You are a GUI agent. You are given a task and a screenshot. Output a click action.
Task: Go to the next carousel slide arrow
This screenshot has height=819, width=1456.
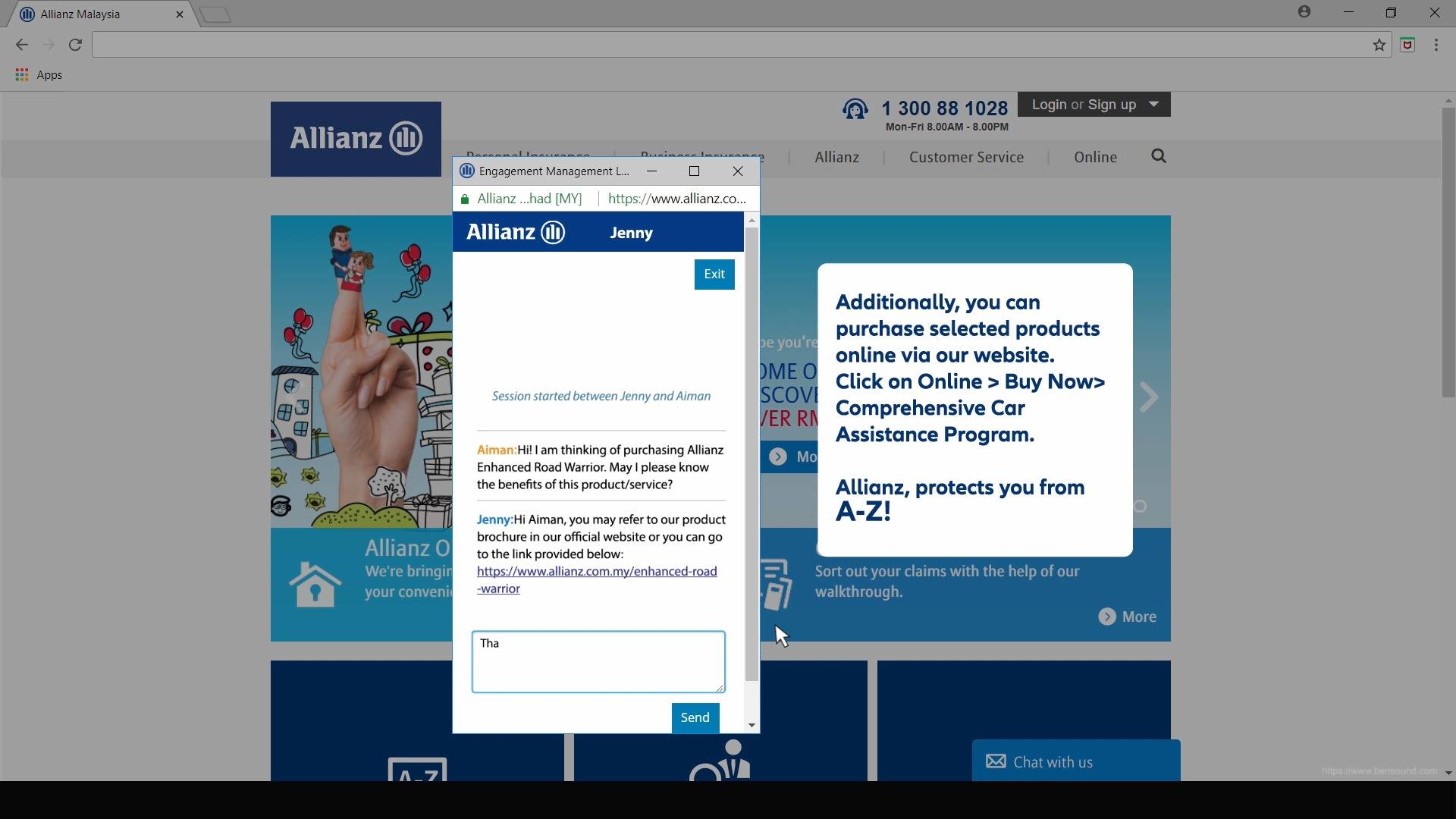[x=1150, y=397]
